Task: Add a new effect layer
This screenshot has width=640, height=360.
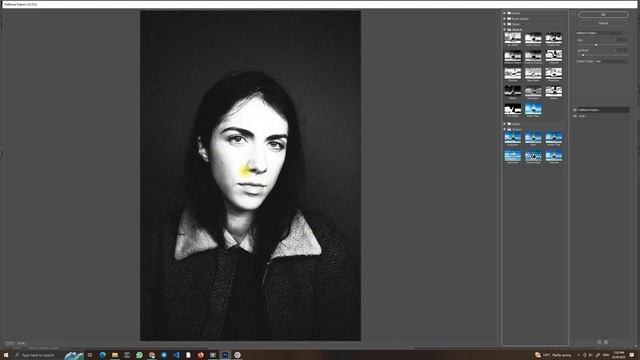Action: [599, 342]
